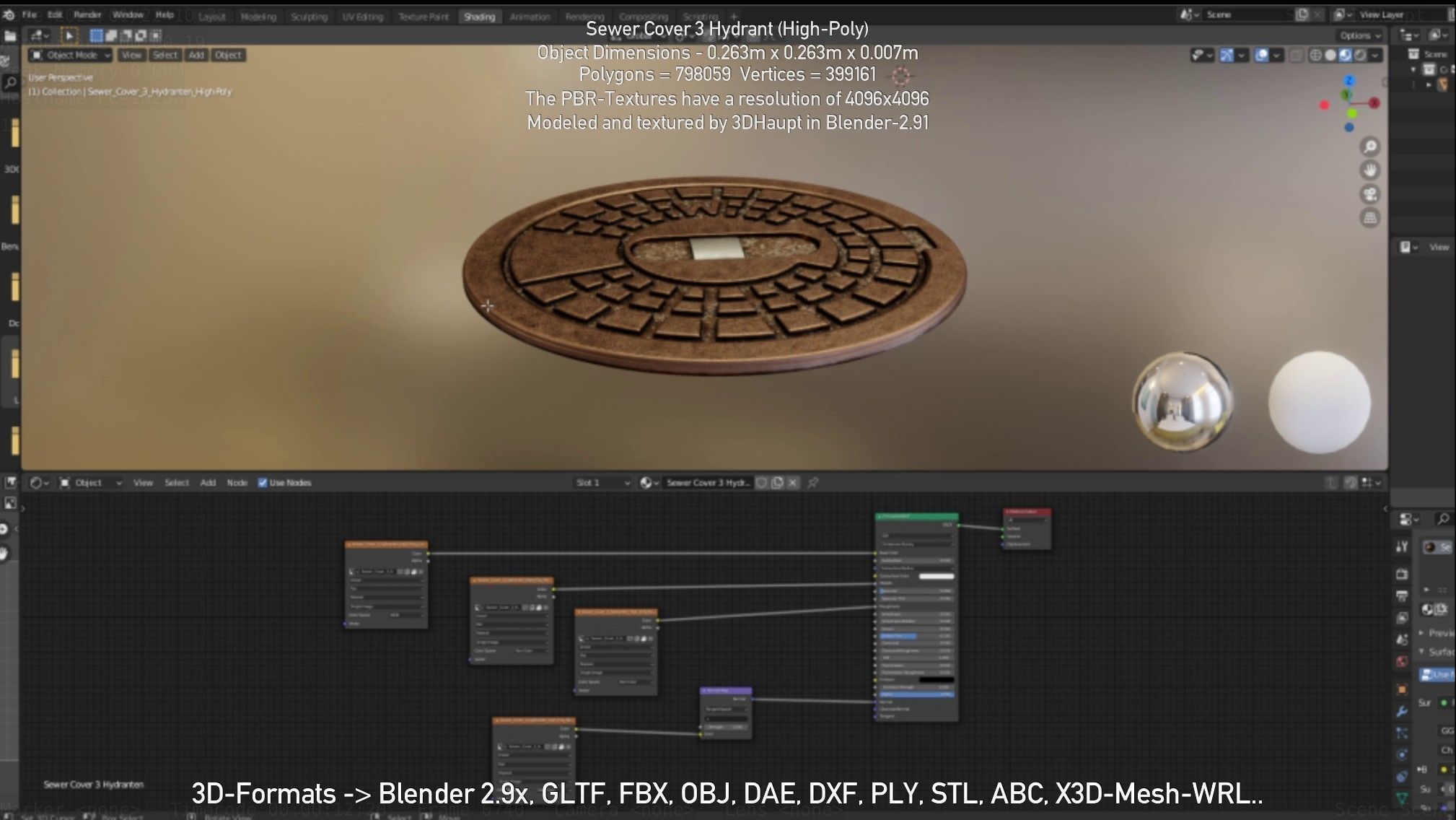Expand the collection in the Outliner
Viewport: 1456px width, 820px height.
point(1413,69)
